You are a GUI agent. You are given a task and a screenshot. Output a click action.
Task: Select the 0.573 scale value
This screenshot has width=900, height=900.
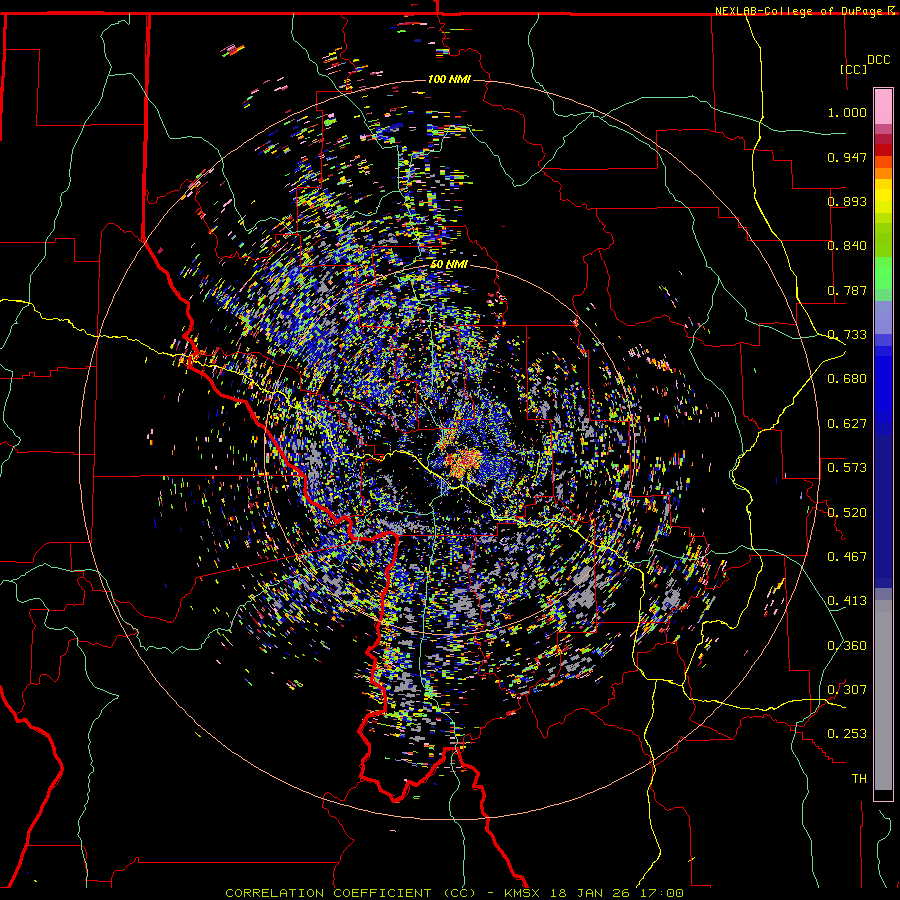coord(847,468)
